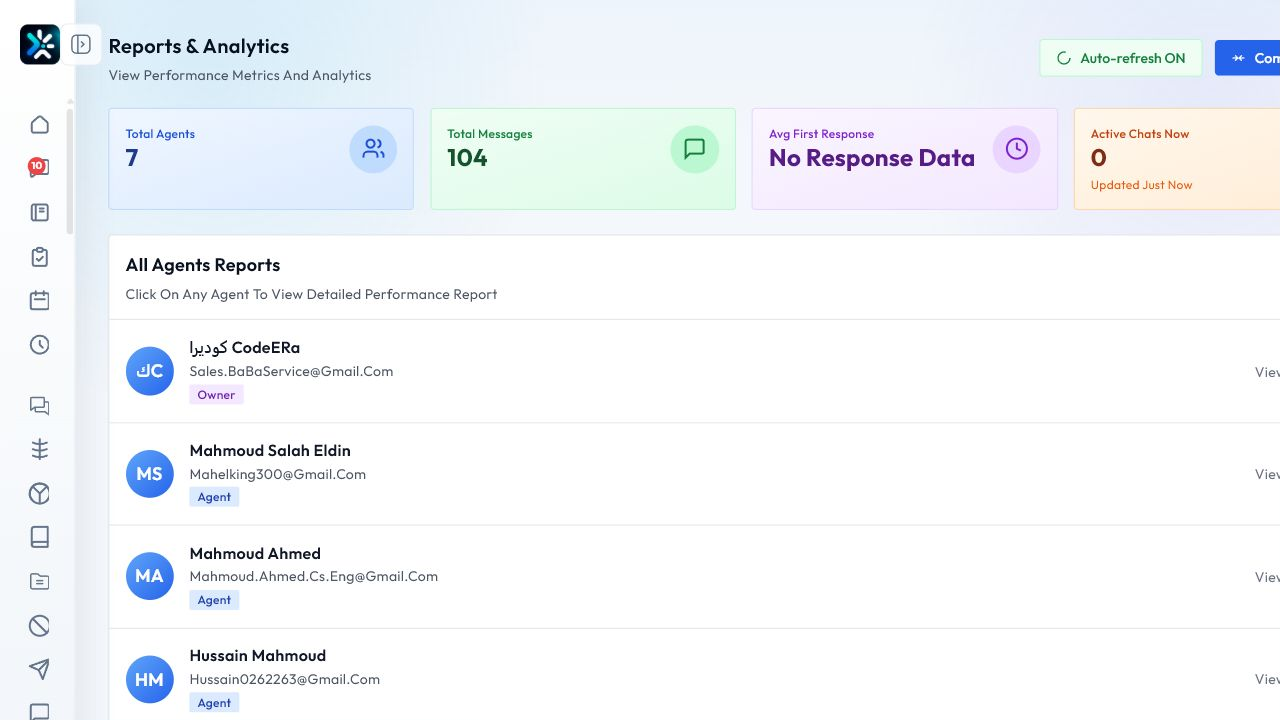
Task: Open Mahmoud Salah Eldin's agent report
Action: [x=694, y=475]
